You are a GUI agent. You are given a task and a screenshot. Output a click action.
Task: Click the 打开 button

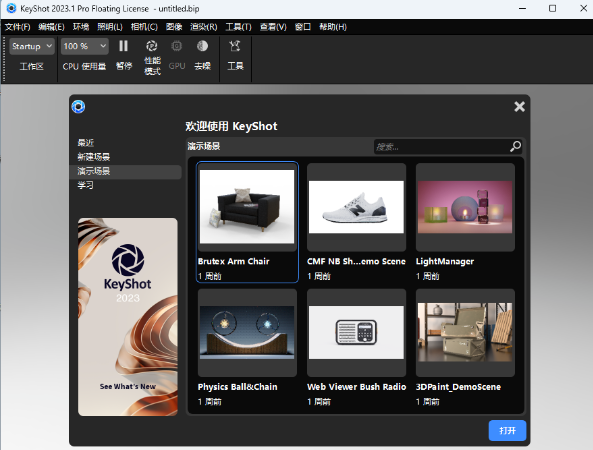coord(507,430)
